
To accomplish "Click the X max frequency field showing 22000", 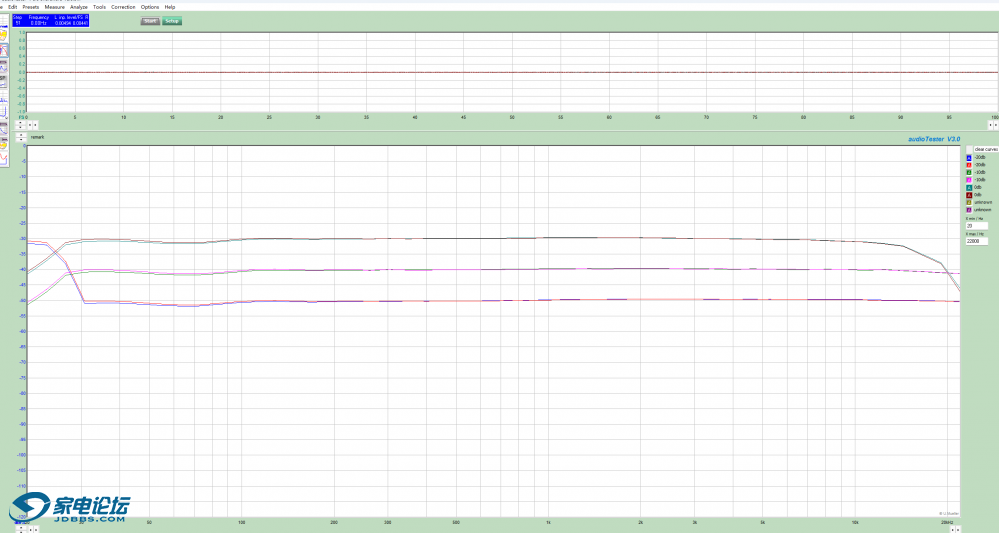I will click(x=977, y=241).
